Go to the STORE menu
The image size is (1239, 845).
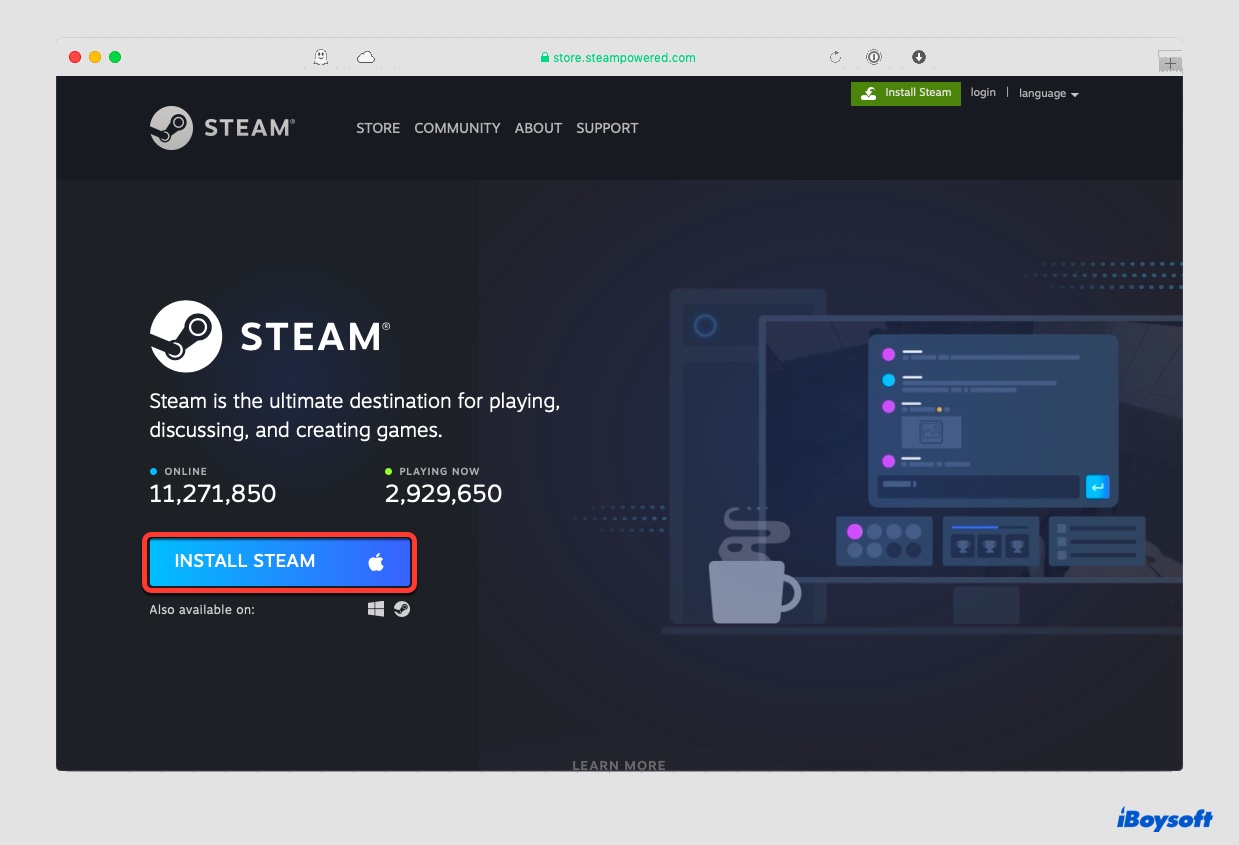click(378, 128)
